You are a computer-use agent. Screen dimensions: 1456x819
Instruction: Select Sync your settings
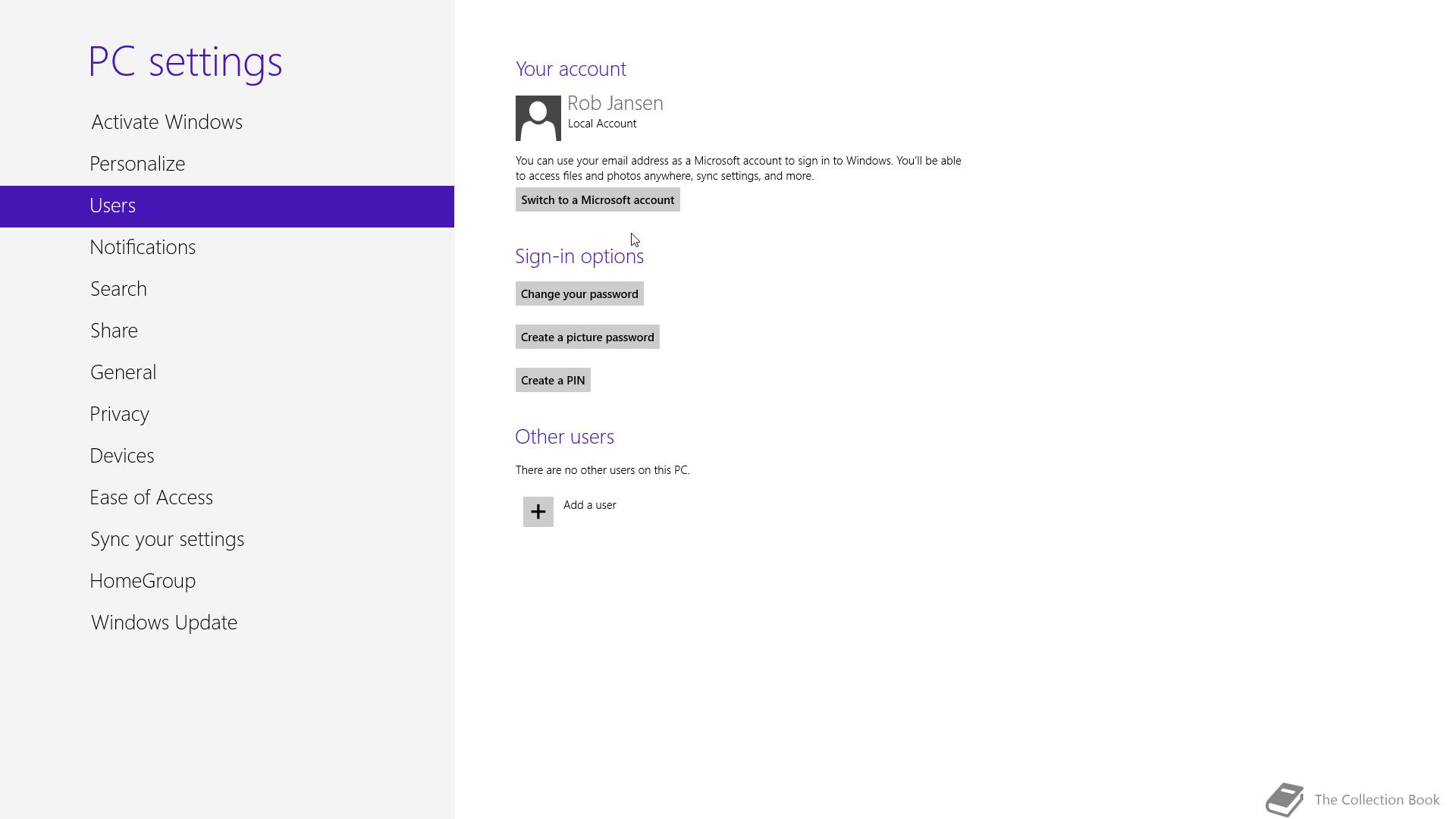tap(227, 539)
